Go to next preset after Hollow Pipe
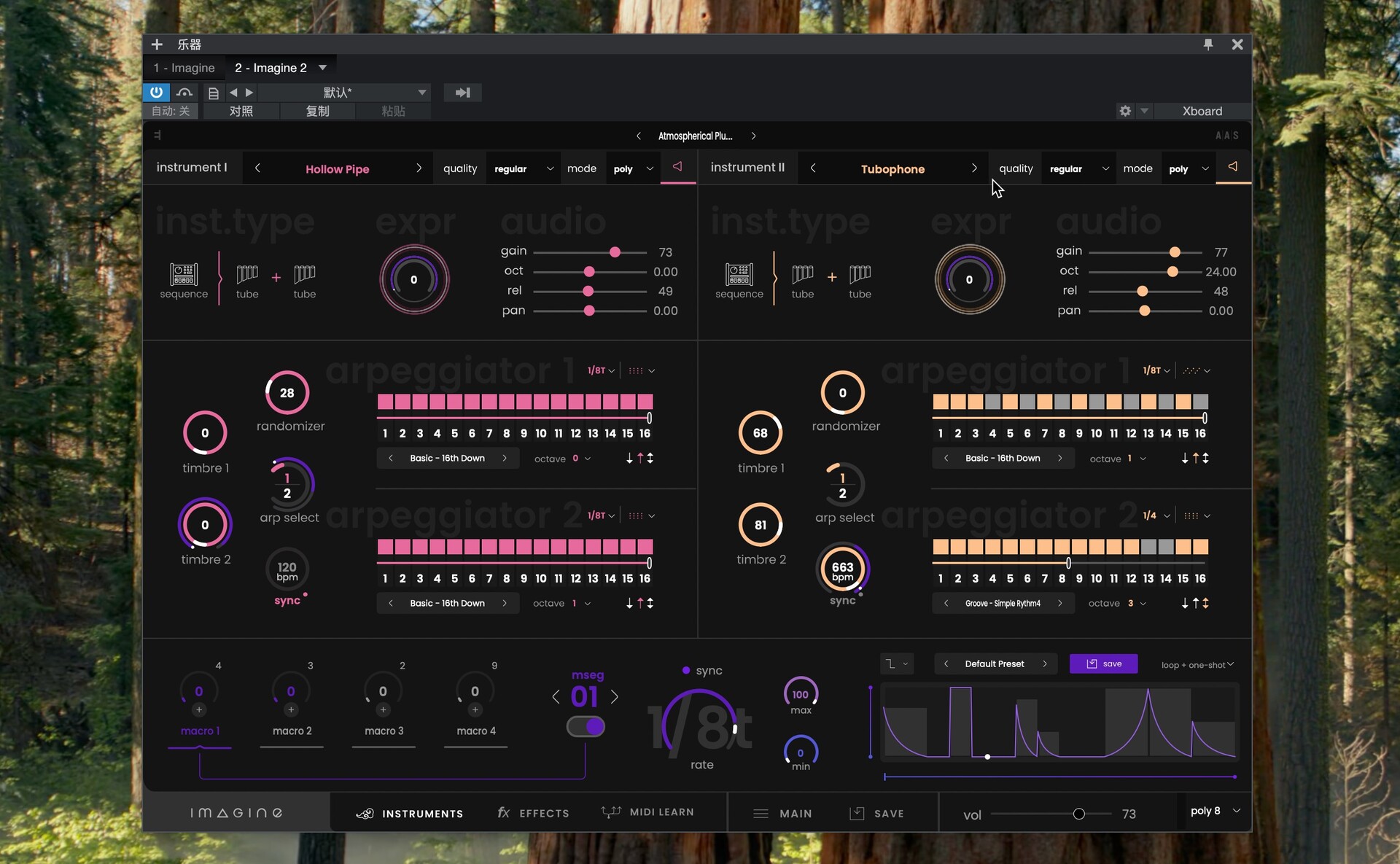 [x=419, y=168]
